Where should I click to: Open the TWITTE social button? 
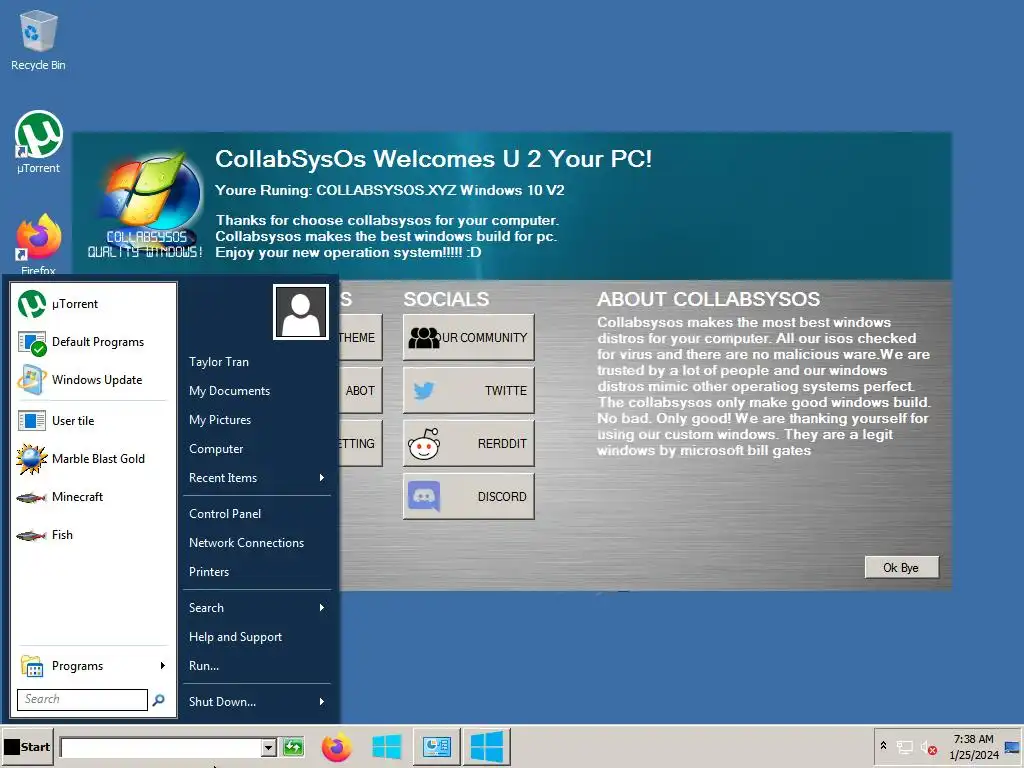pyautogui.click(x=468, y=391)
